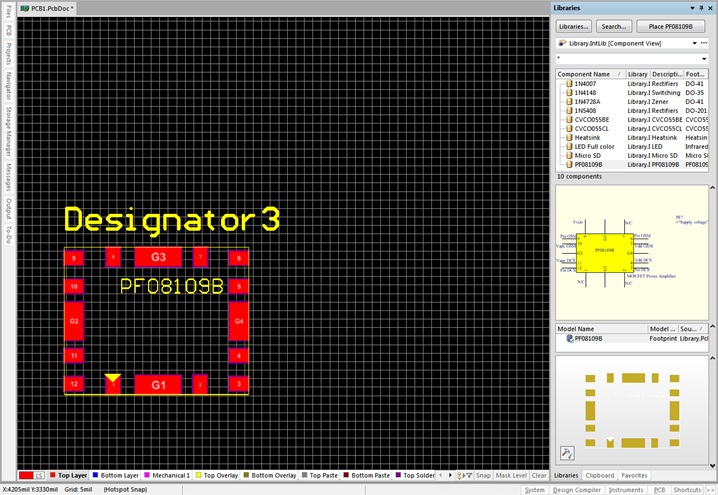Switch to the Top Layer tab
718x495 pixels.
coord(68,475)
